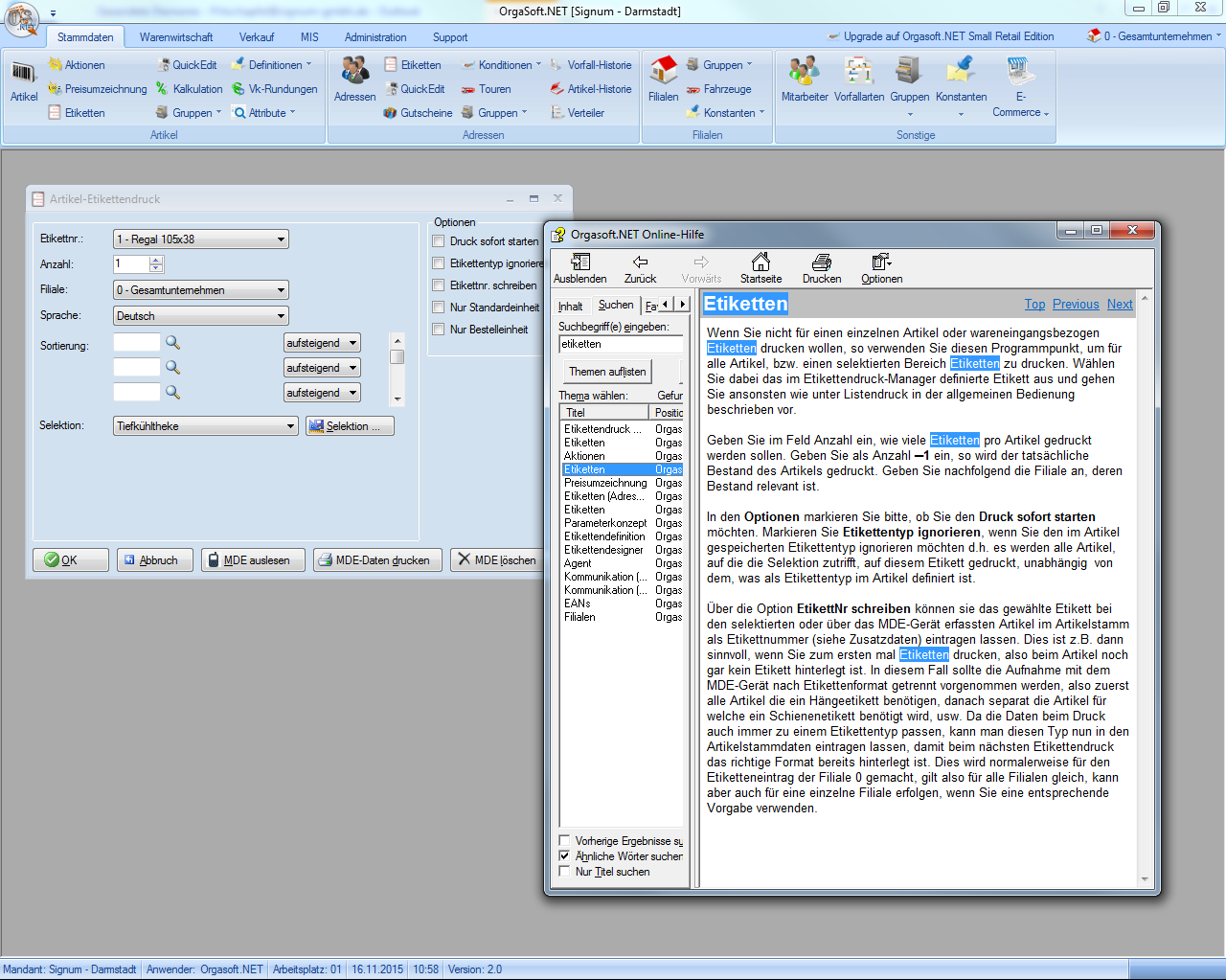1226x980 pixels.
Task: Click the Artikel barcode icon in ribbon
Action: click(24, 75)
